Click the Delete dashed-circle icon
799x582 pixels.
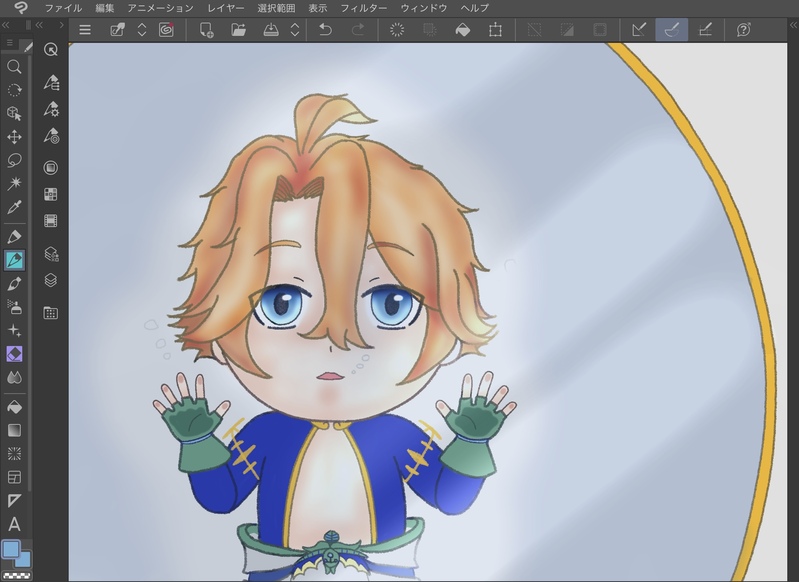click(x=397, y=30)
